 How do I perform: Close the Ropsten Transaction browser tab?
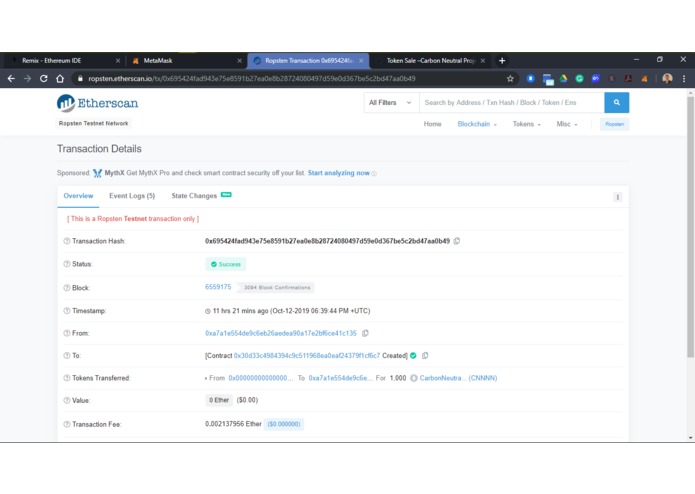click(361, 61)
